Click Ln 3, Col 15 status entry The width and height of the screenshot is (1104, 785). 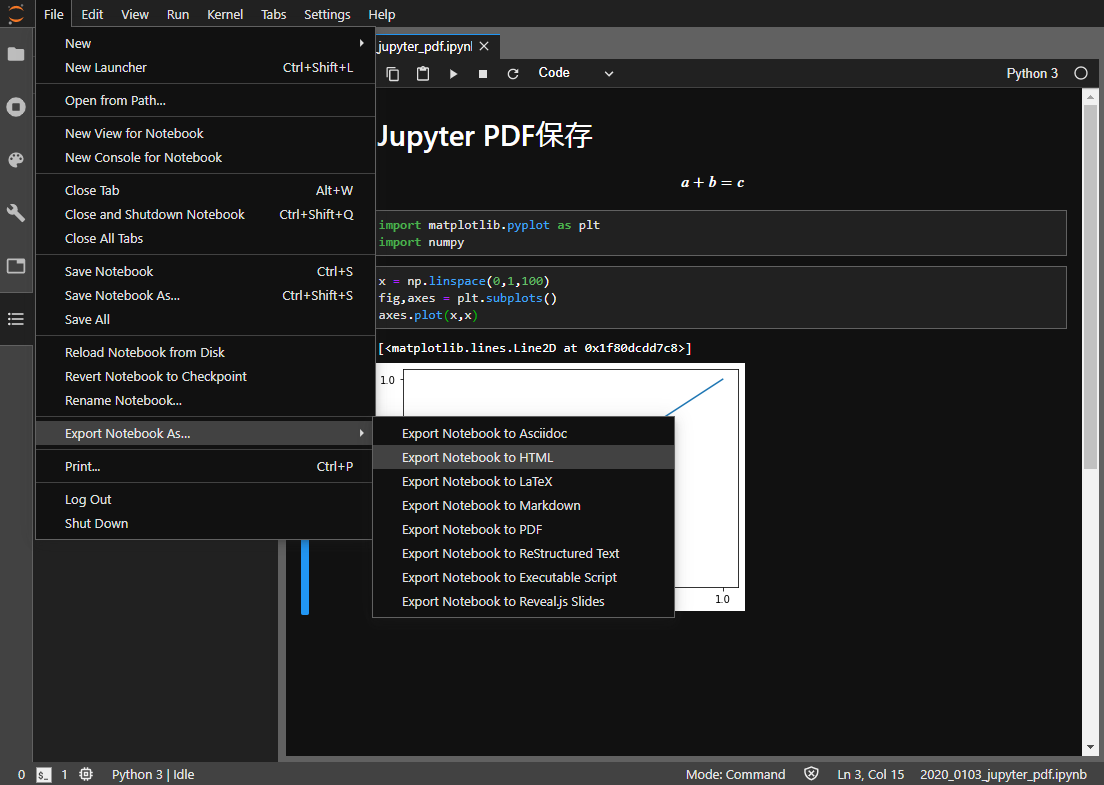(x=870, y=774)
